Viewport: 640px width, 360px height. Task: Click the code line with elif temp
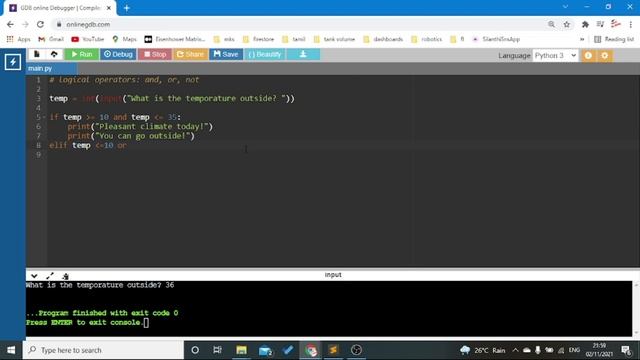pyautogui.click(x=88, y=145)
